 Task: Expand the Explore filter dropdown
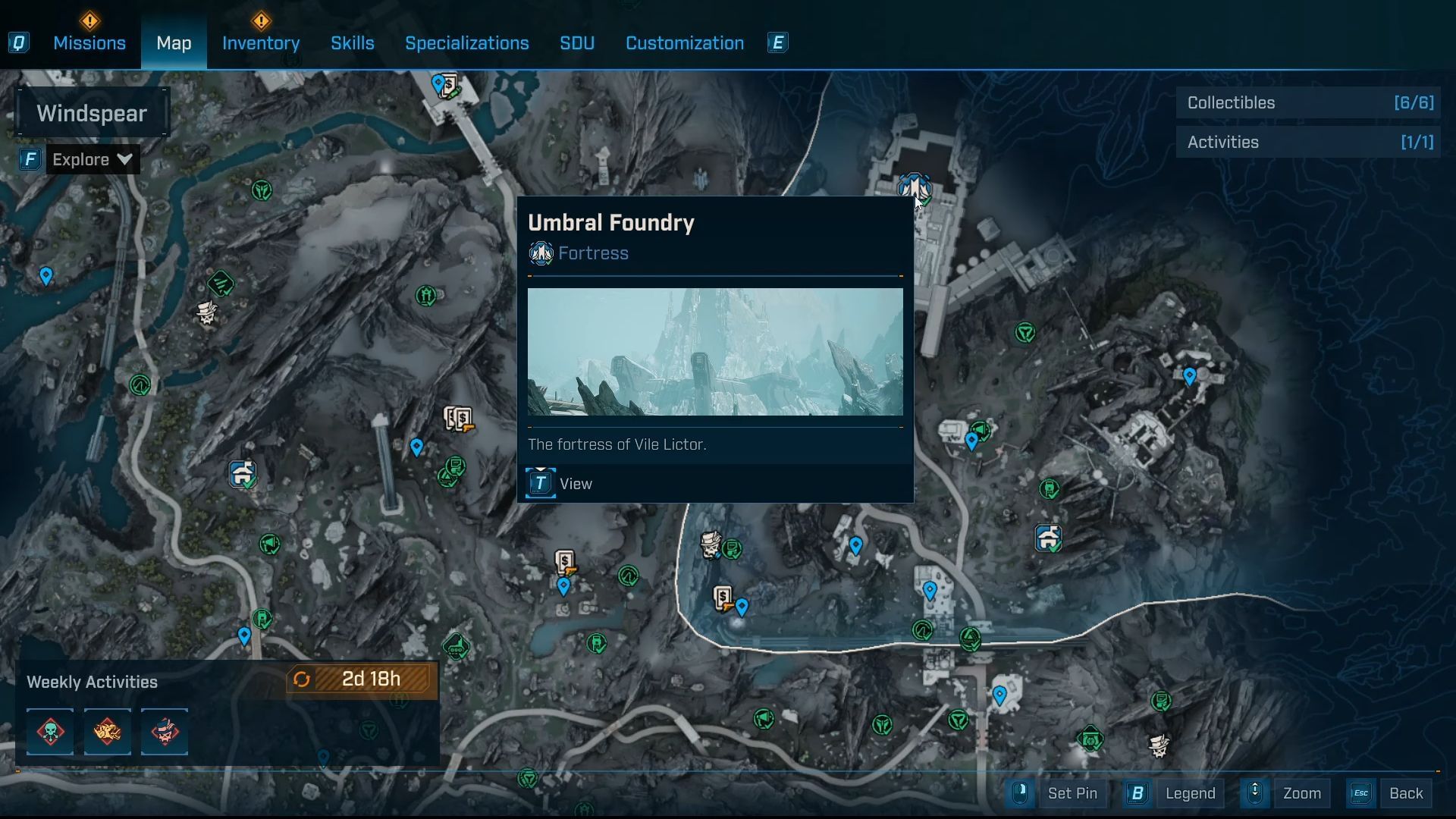tap(92, 159)
